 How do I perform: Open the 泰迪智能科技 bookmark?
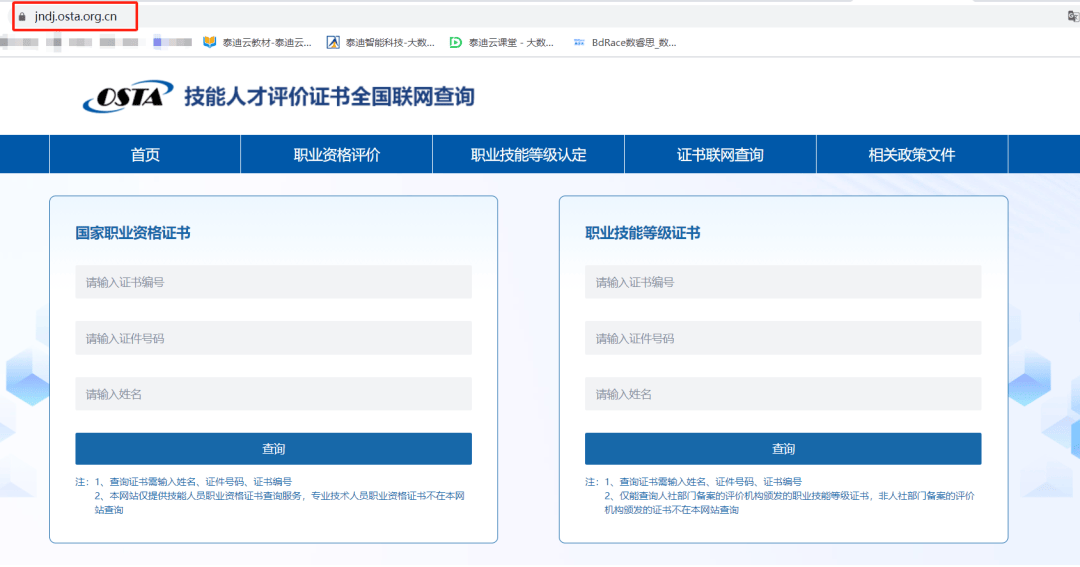(x=380, y=42)
